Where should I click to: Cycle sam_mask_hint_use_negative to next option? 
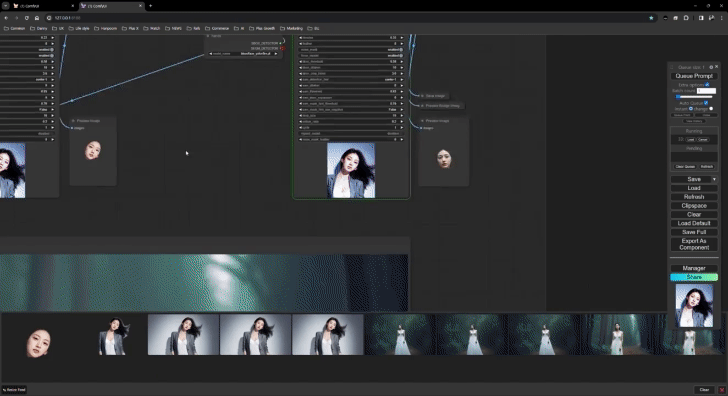click(402, 110)
